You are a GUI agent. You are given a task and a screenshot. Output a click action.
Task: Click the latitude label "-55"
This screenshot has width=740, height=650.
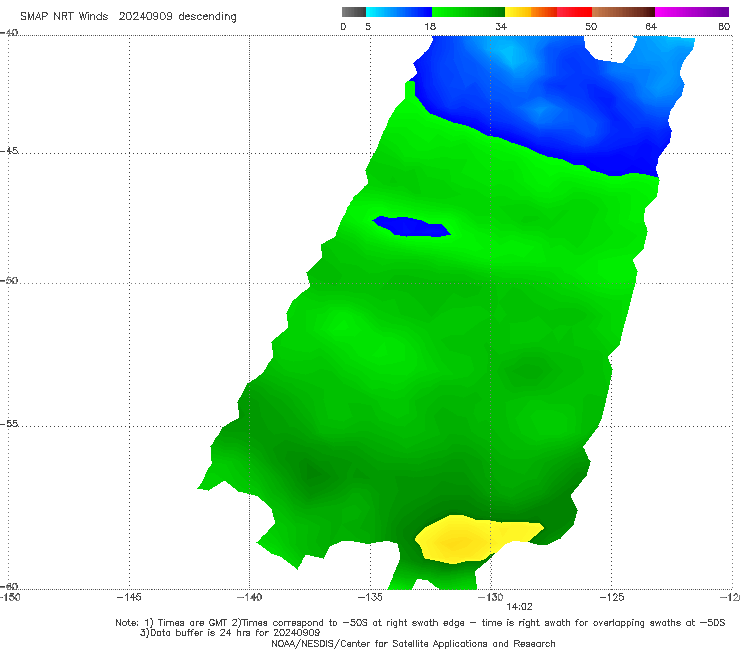click(8, 423)
